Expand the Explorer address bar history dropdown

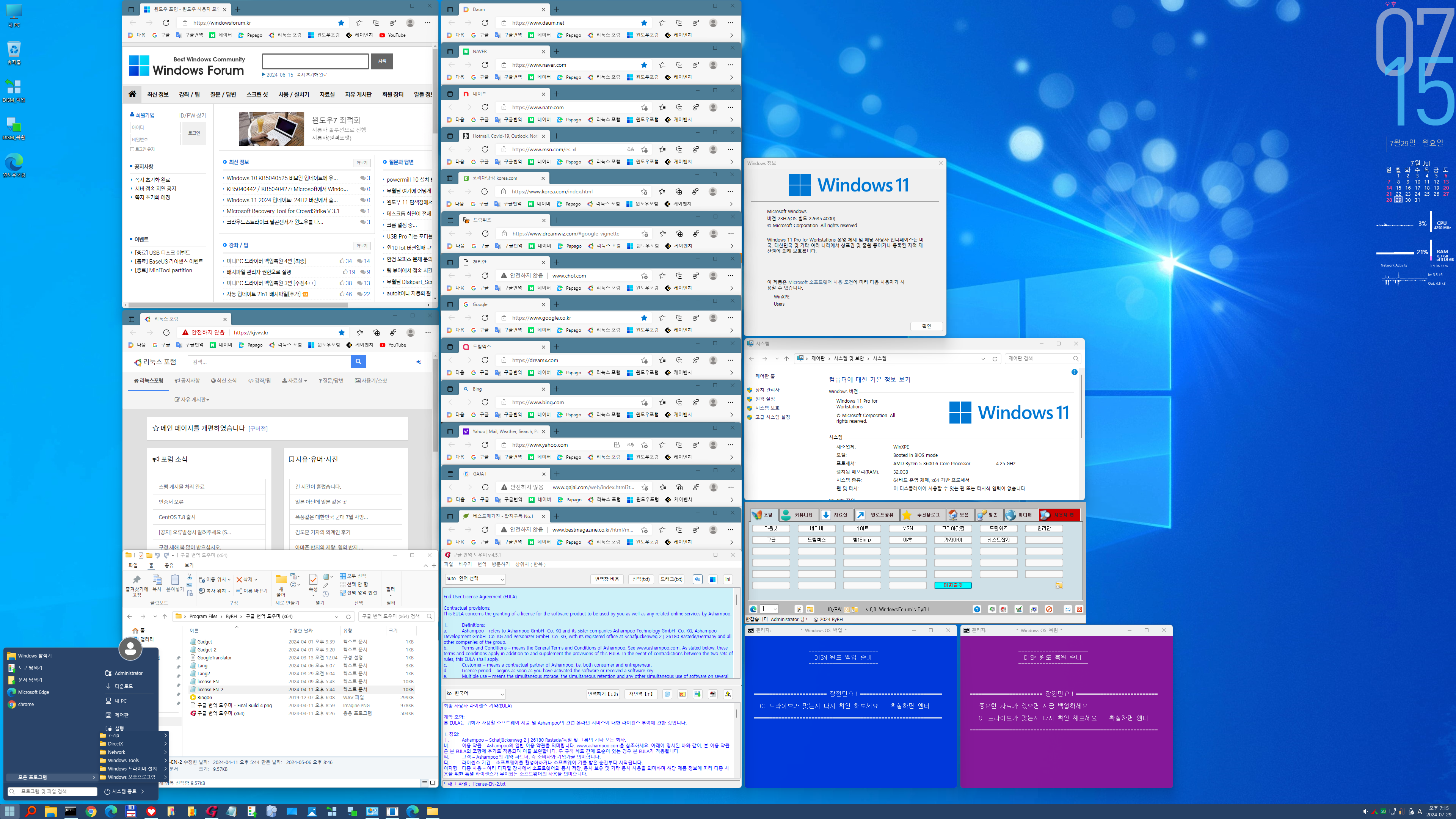click(337, 617)
